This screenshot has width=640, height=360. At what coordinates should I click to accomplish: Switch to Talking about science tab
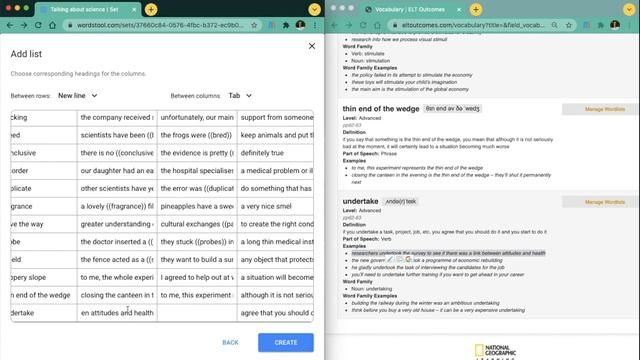tap(84, 9)
